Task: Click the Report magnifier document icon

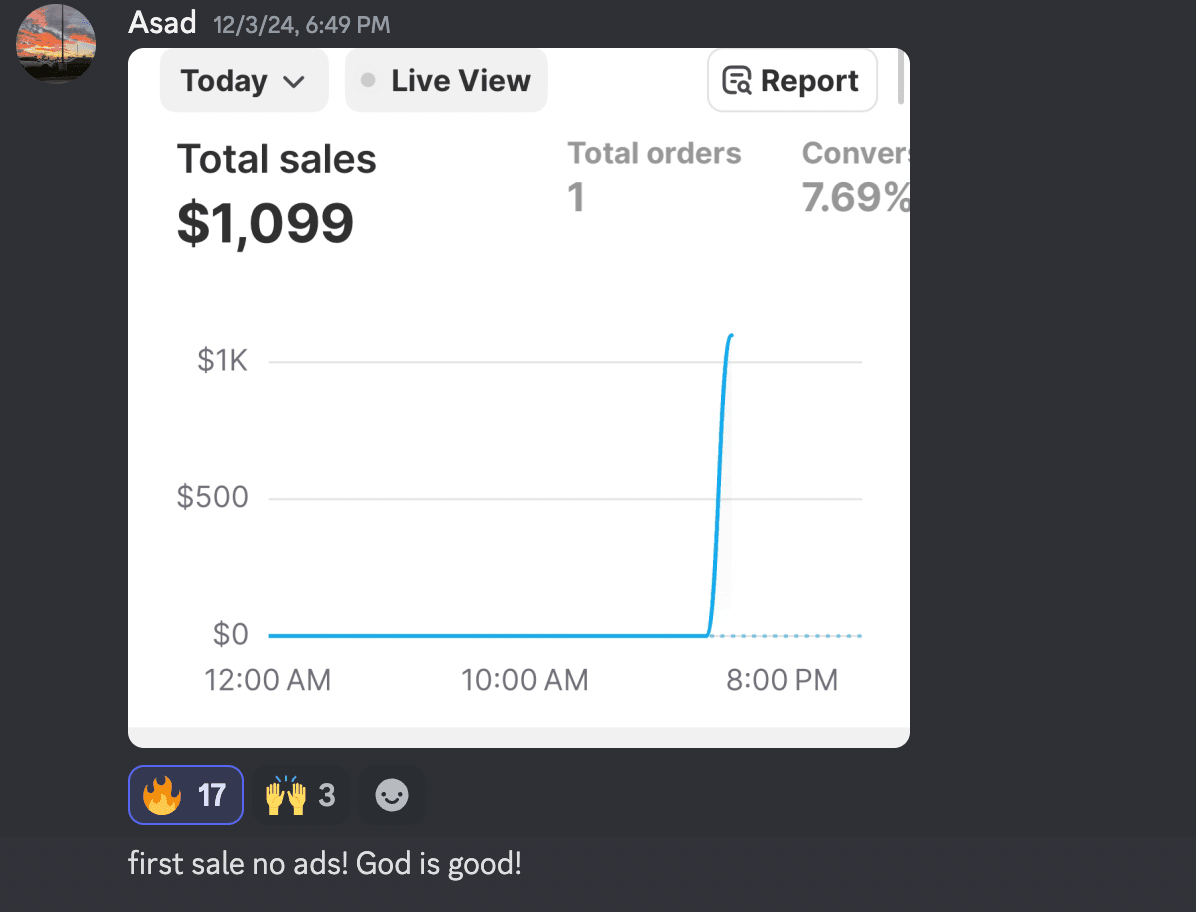Action: point(737,81)
